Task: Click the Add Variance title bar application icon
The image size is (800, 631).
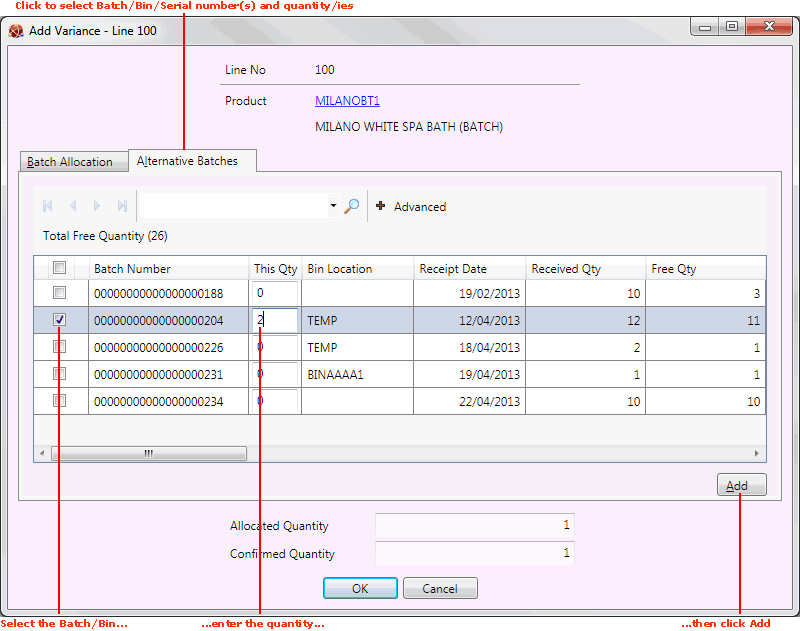Action: [x=15, y=31]
